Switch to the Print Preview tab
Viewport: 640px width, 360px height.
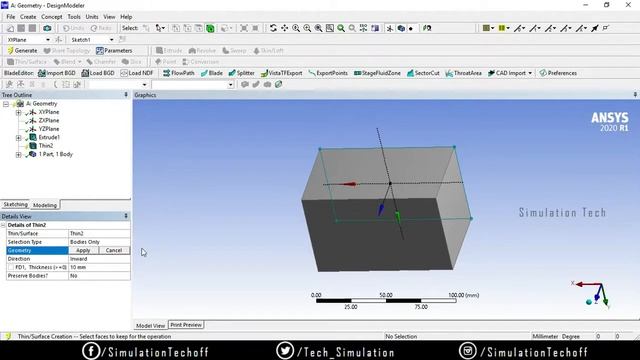tap(186, 325)
